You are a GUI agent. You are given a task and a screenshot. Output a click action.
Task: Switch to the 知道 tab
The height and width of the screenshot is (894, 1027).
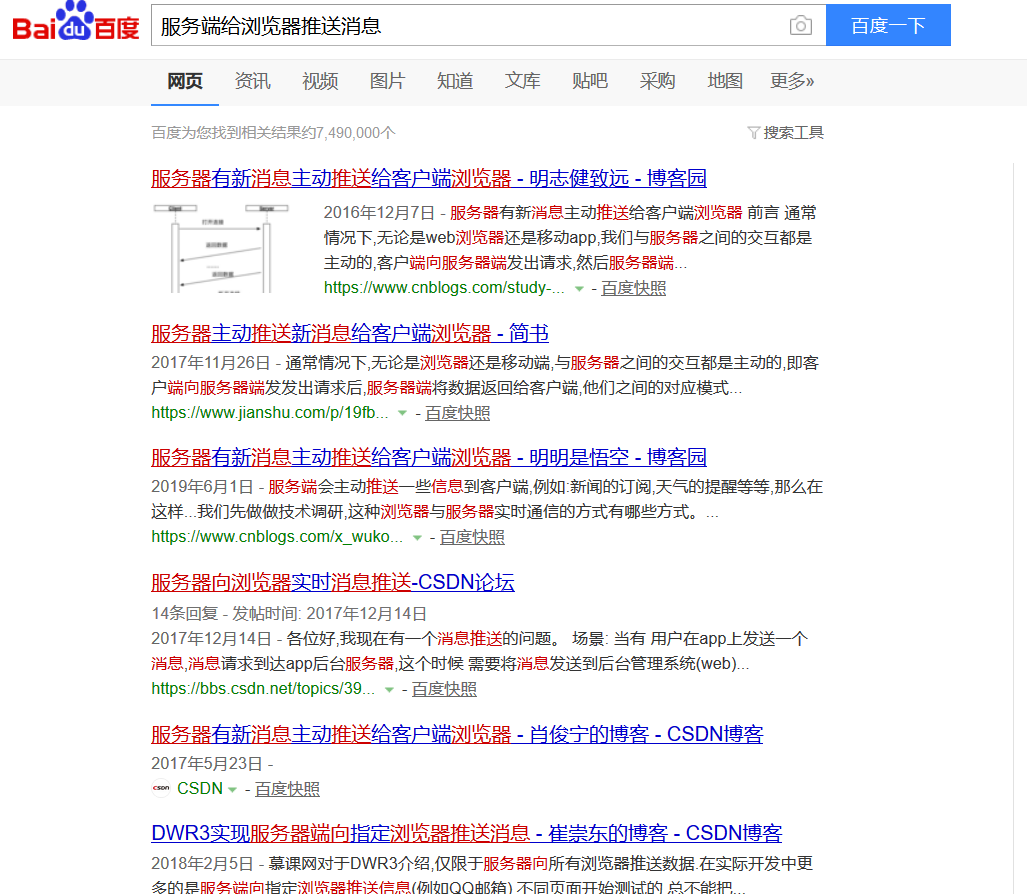(455, 81)
